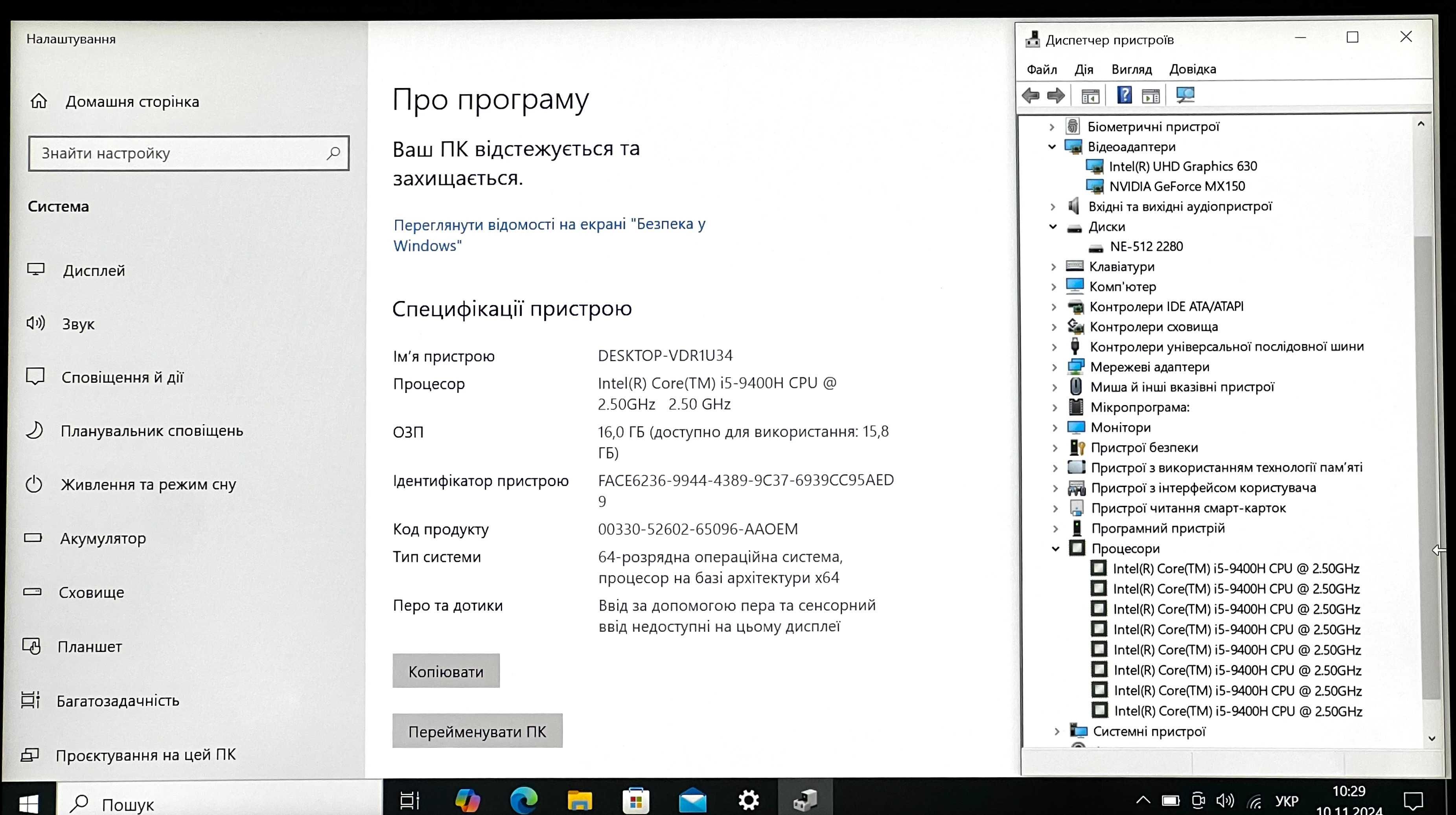Viewport: 1456px width, 815px height.
Task: Open the Вигляд menu
Action: [x=1132, y=69]
